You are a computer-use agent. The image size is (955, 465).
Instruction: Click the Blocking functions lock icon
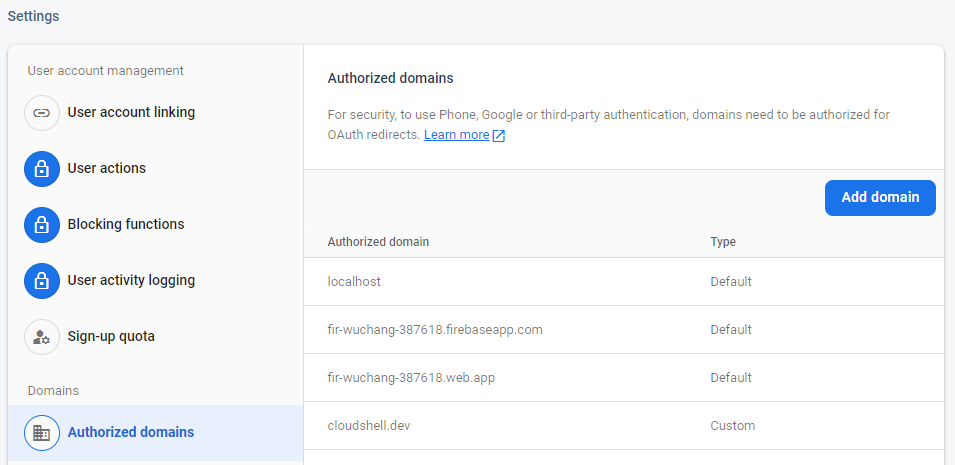(42, 225)
